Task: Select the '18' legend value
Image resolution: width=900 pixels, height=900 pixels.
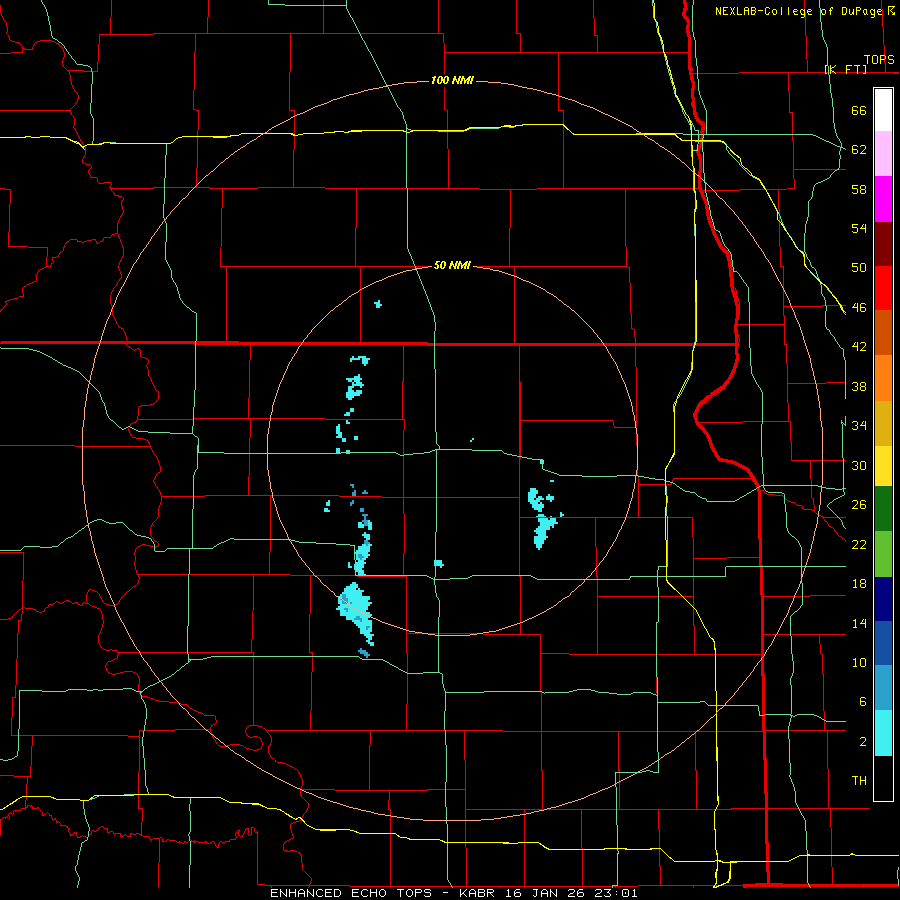Action: click(859, 584)
